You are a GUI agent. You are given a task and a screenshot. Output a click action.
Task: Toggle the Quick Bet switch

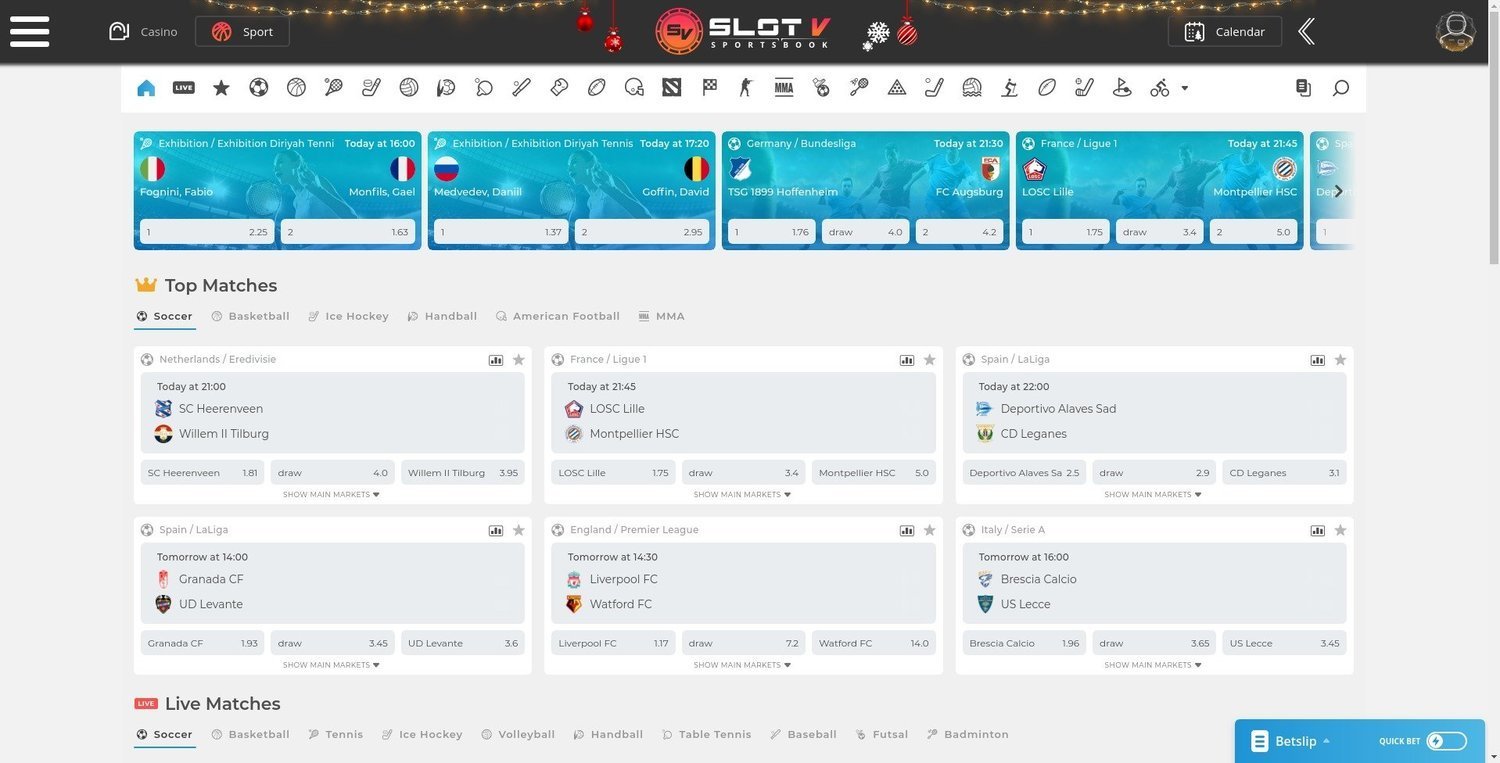tap(1447, 741)
